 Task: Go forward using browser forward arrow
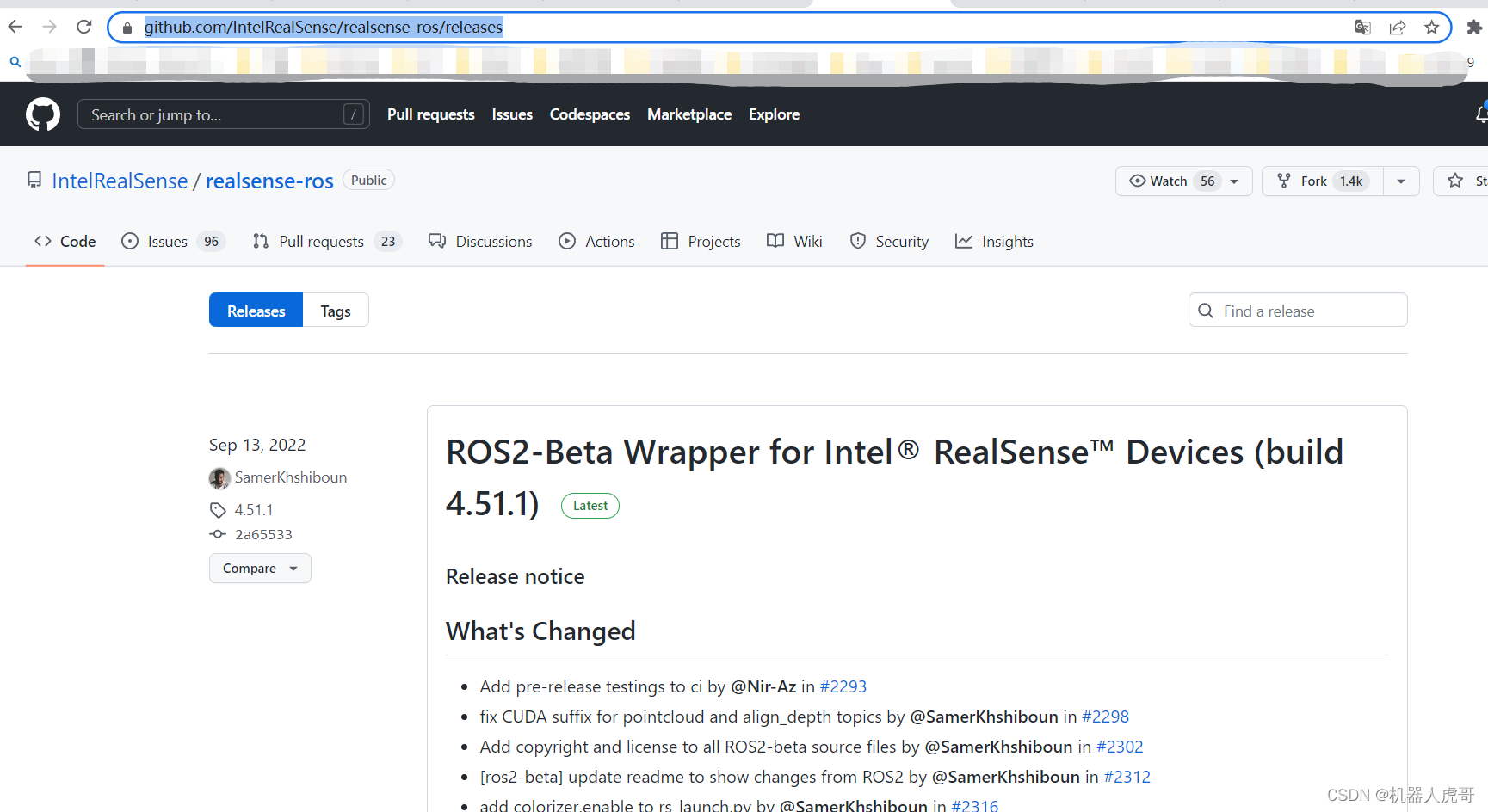[49, 27]
